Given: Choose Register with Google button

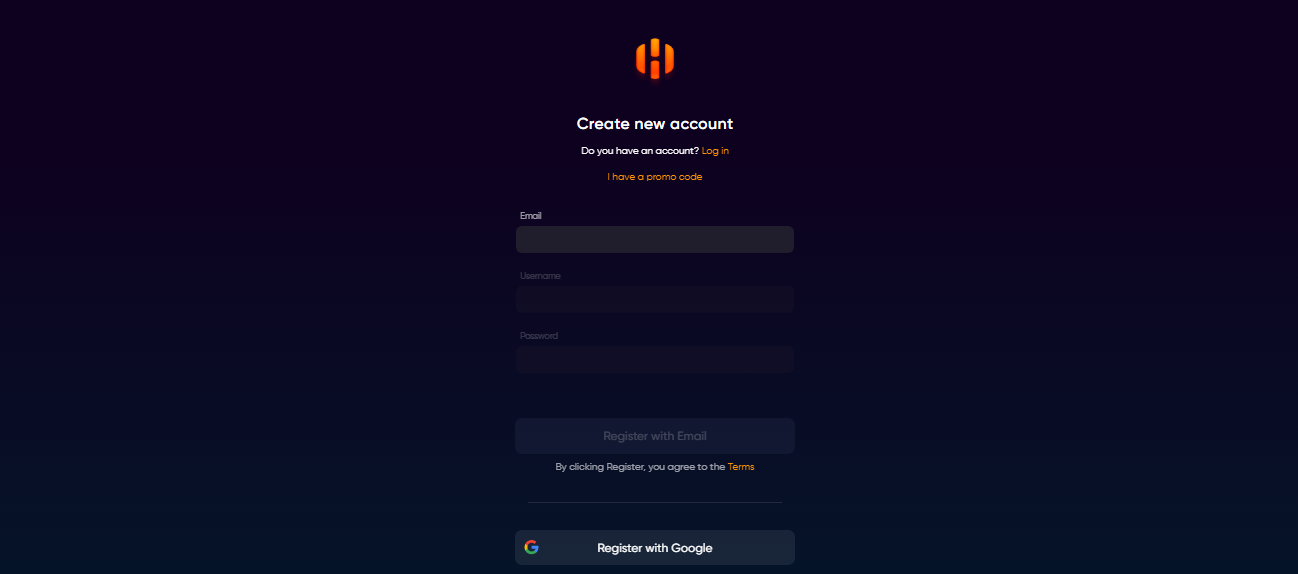Looking at the screenshot, I should 655,548.
